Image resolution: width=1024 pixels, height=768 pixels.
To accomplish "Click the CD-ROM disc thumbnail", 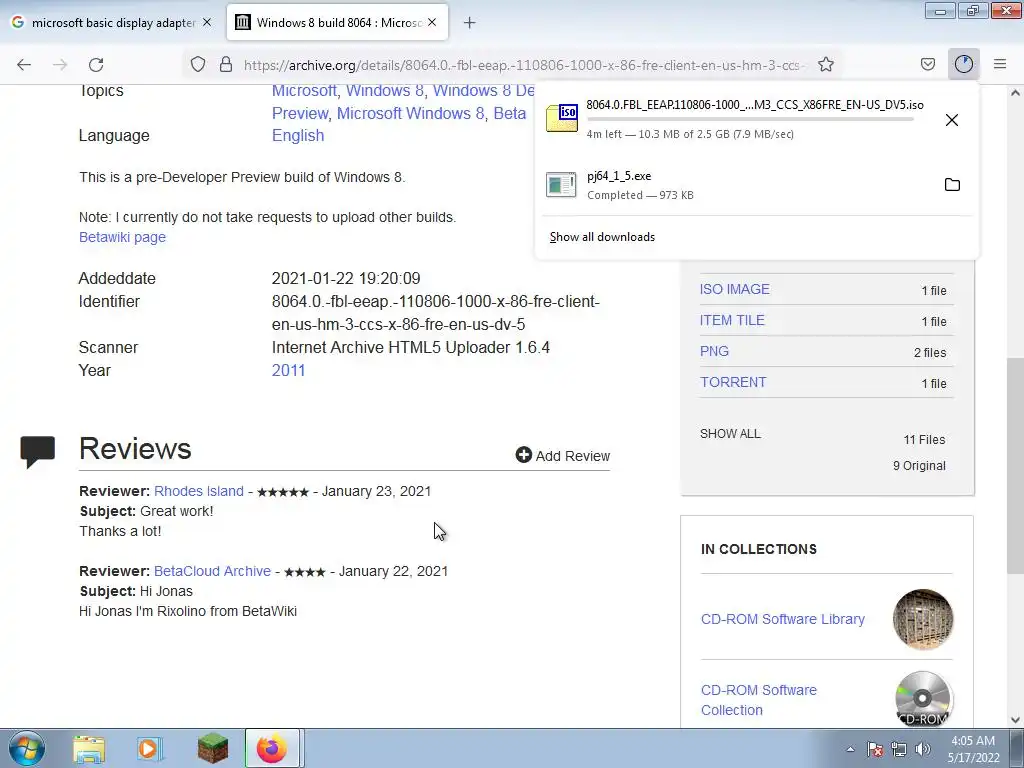I will click(923, 699).
